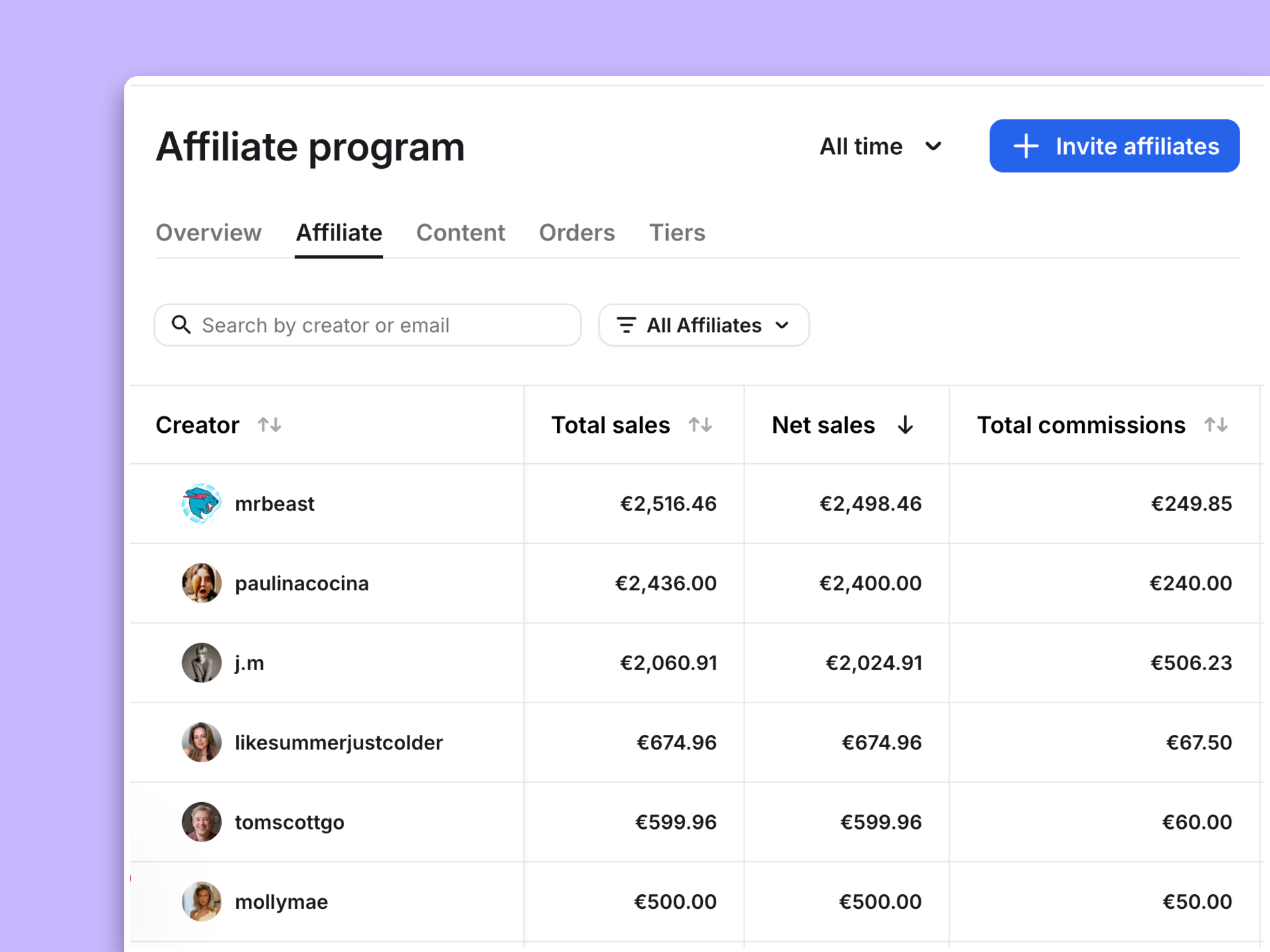Open the All time period dropdown
Image resolution: width=1270 pixels, height=952 pixels.
pyautogui.click(x=880, y=147)
